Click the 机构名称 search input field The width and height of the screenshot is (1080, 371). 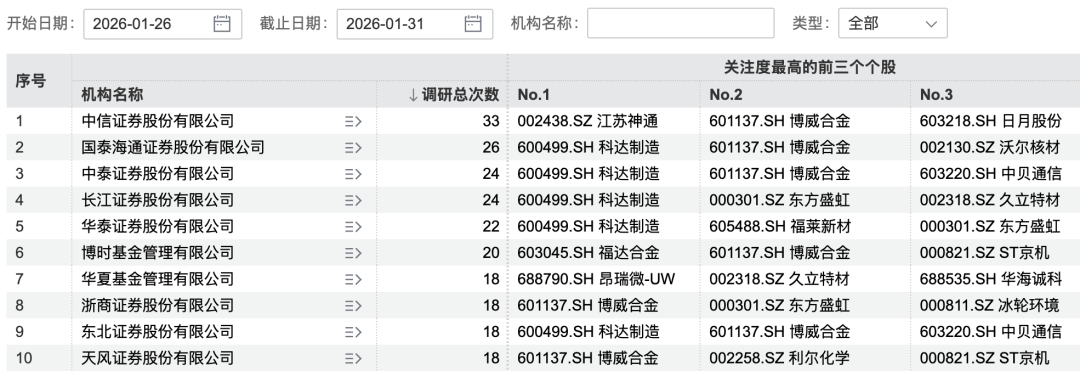tap(681, 23)
